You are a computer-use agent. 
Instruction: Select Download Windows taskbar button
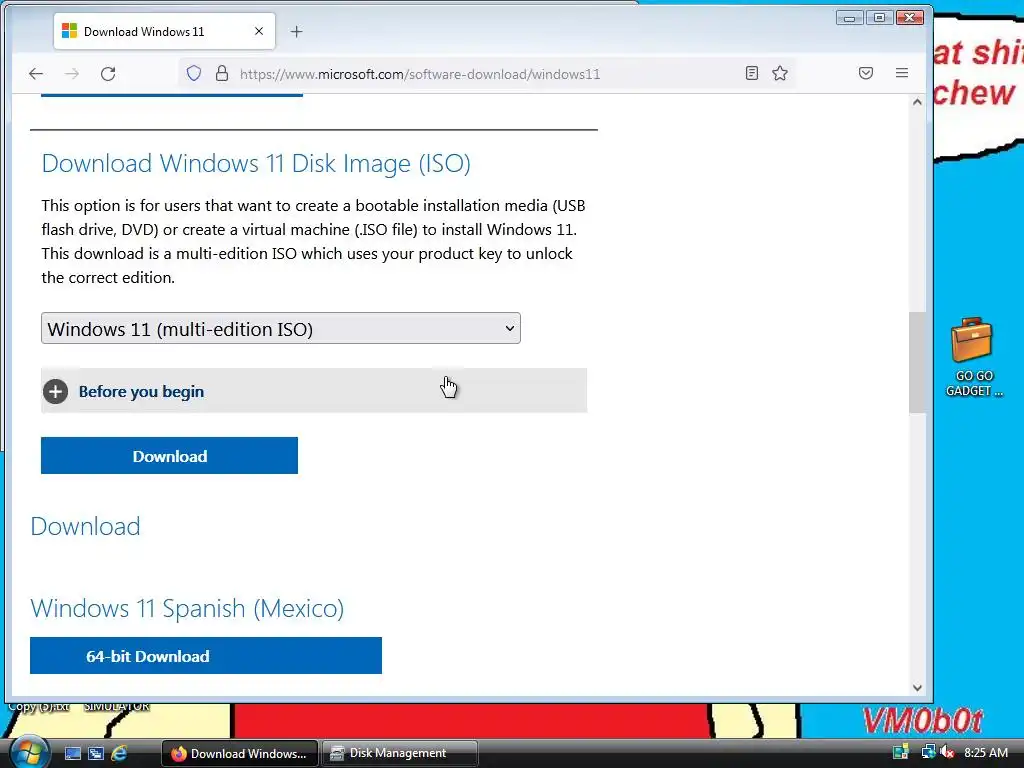(240, 753)
